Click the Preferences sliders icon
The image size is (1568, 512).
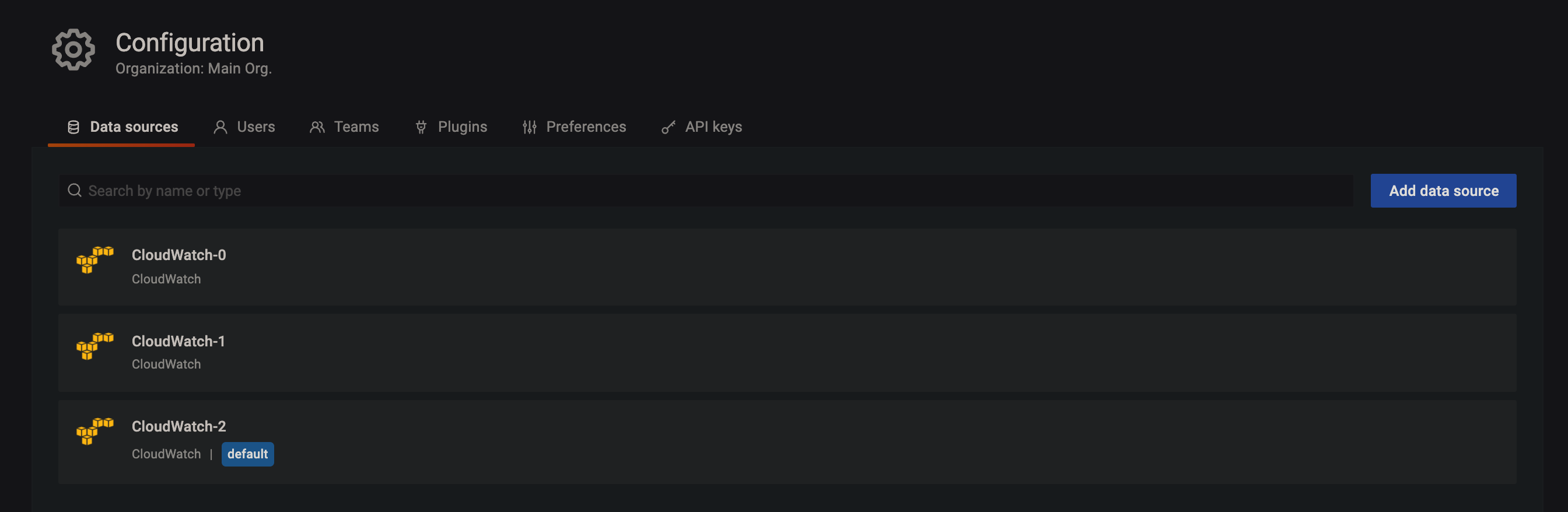(530, 127)
